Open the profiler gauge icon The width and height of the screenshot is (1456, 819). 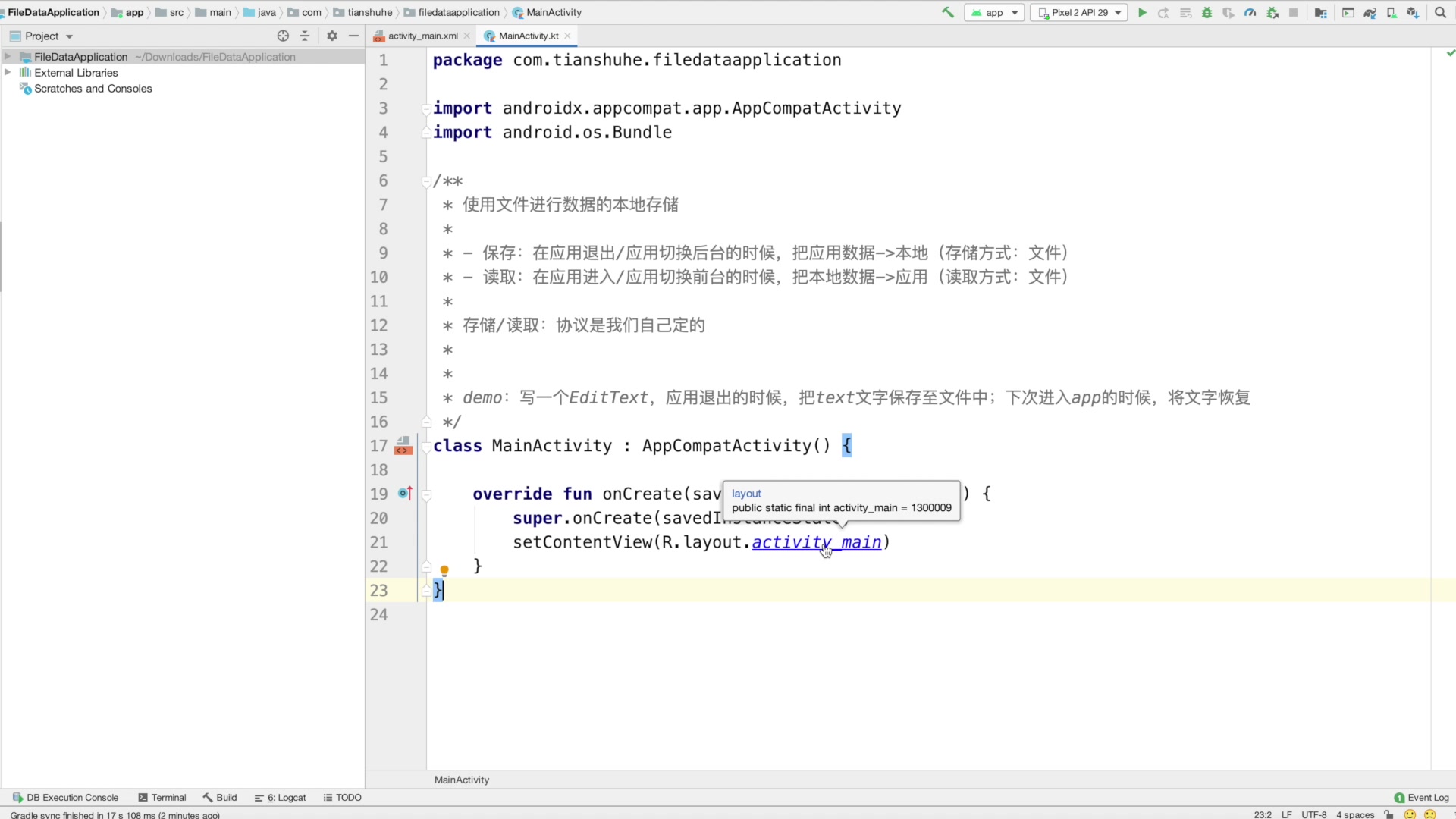coord(1250,12)
